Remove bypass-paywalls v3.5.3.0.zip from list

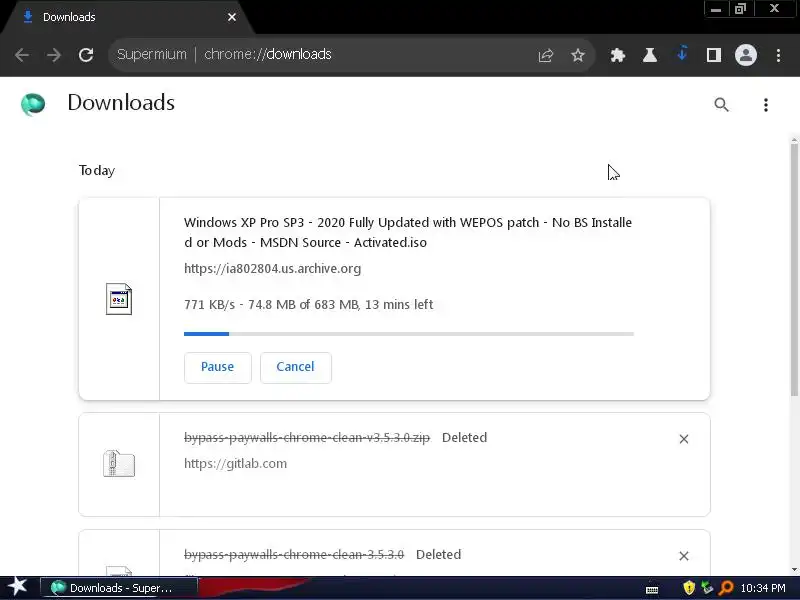(684, 439)
